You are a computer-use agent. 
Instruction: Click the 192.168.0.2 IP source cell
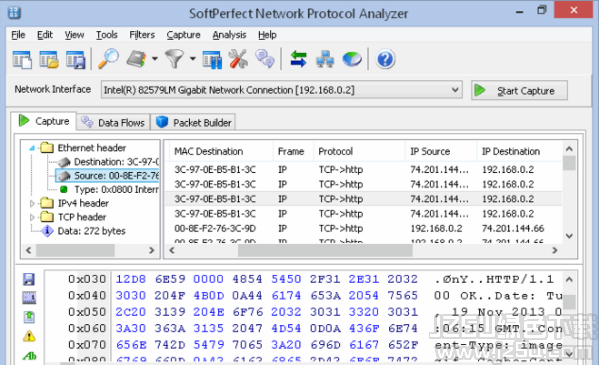point(436,229)
